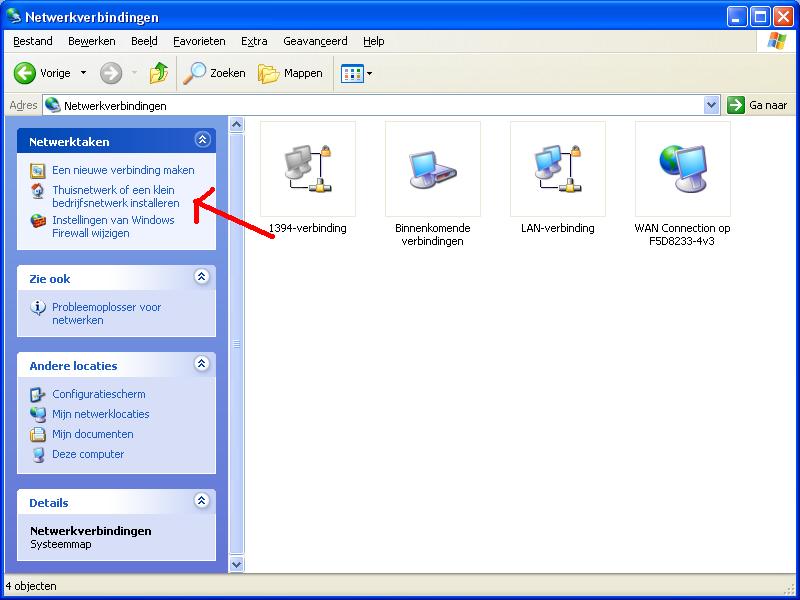
Task: Open Mijn documenten link
Action: pos(93,434)
